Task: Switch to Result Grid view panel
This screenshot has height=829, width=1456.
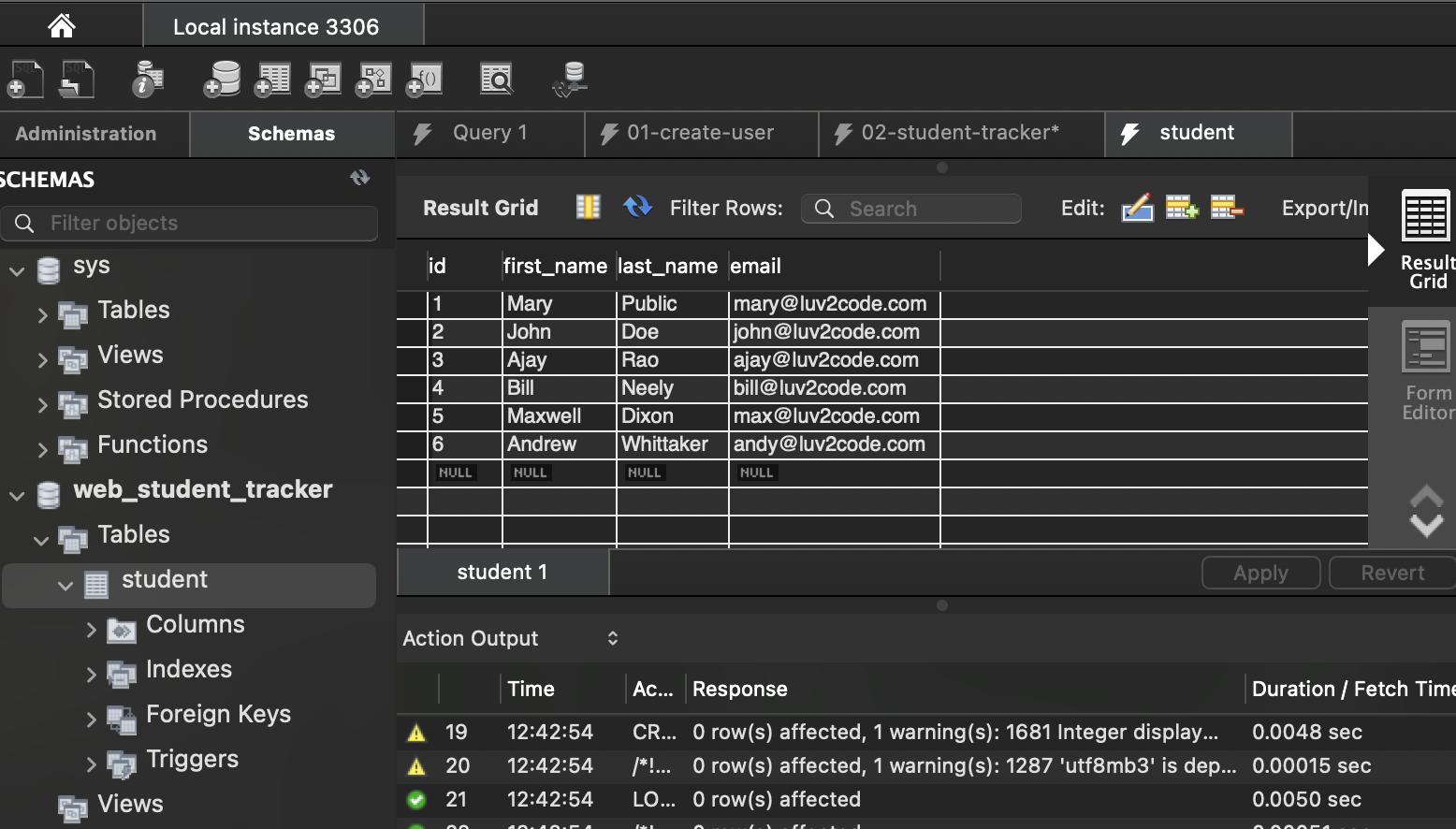Action: 1426,240
